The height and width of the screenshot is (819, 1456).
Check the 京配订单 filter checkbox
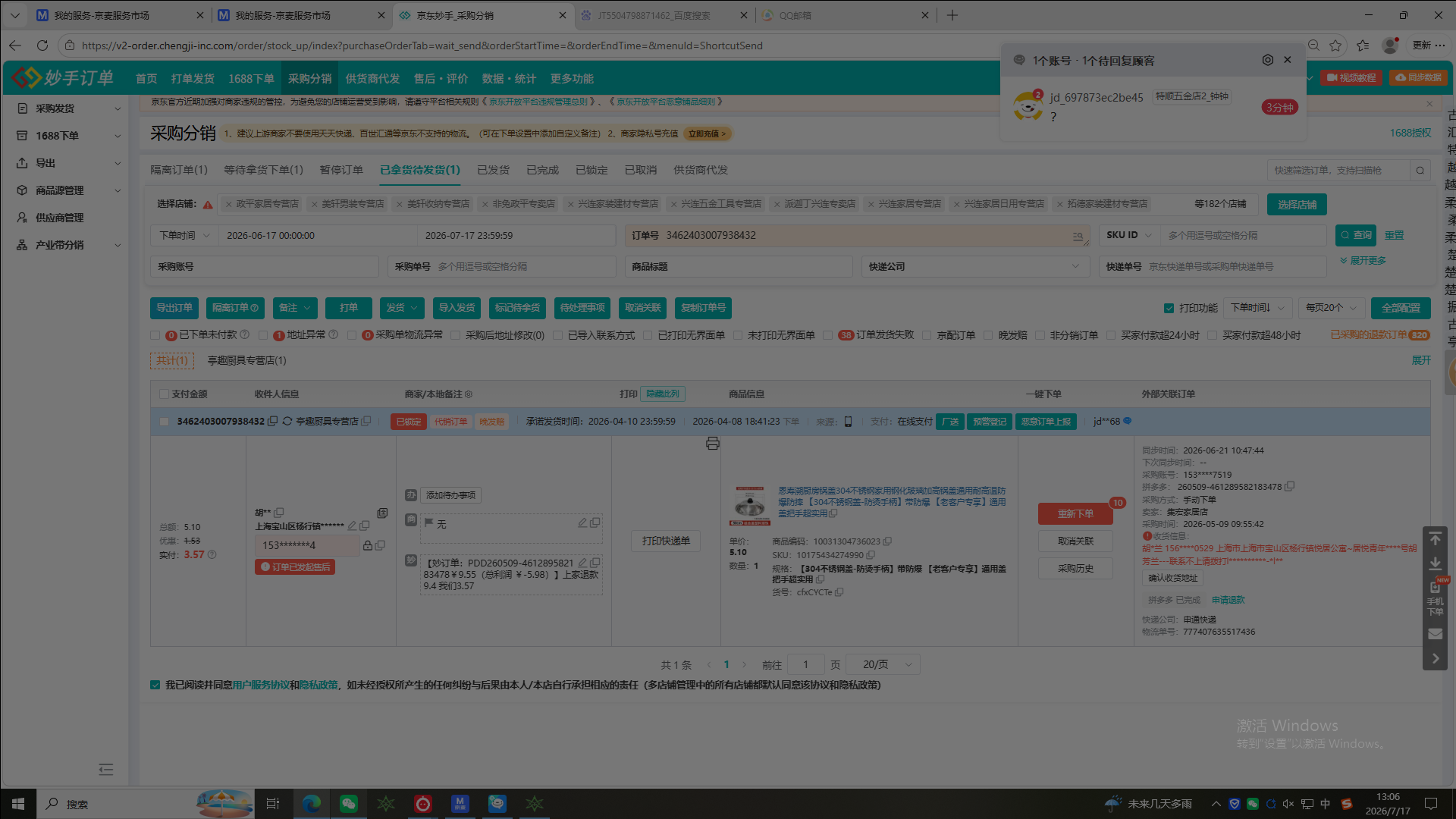coord(927,335)
